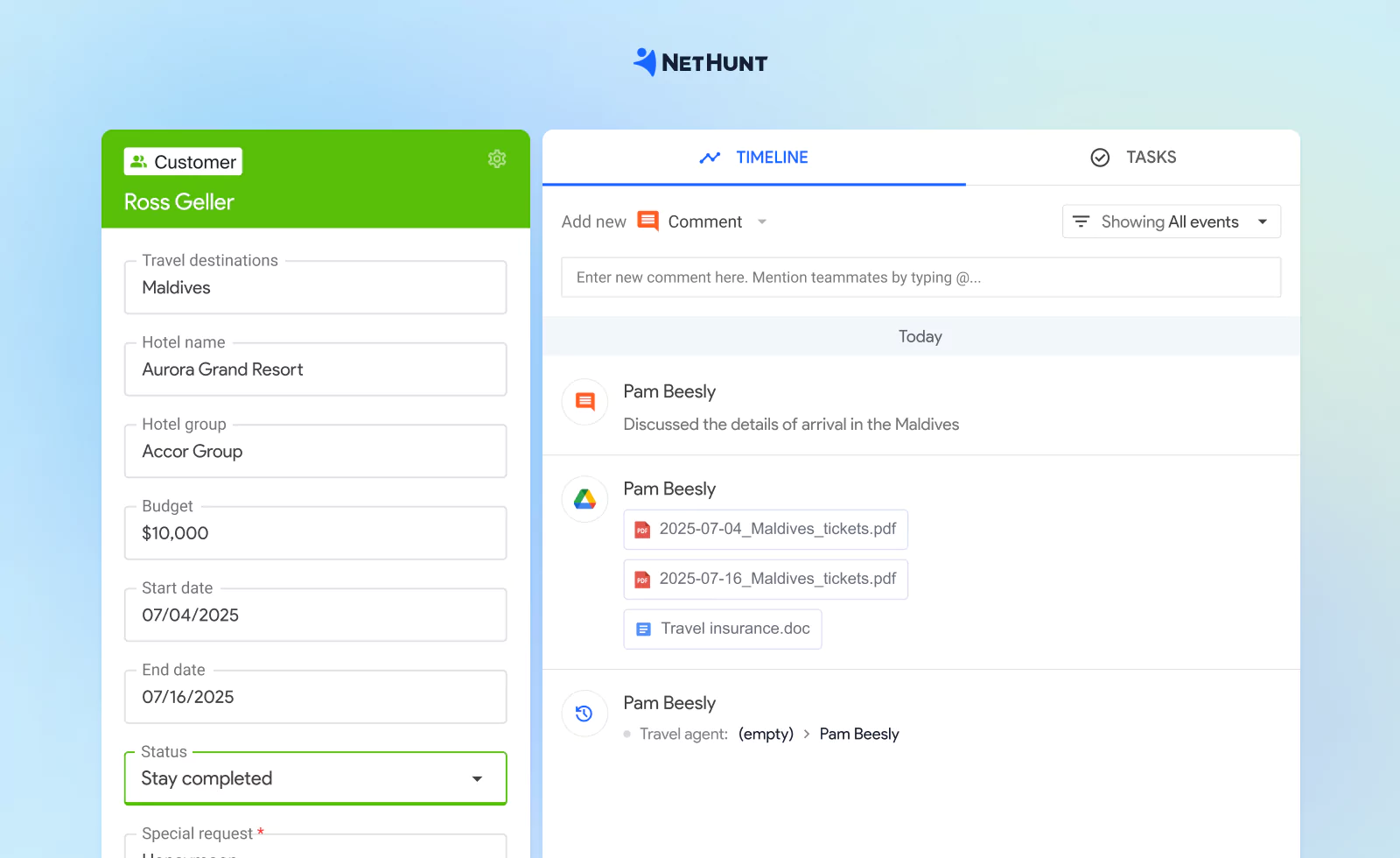
Task: Click the Google Drive icon on the files event
Action: (584, 499)
